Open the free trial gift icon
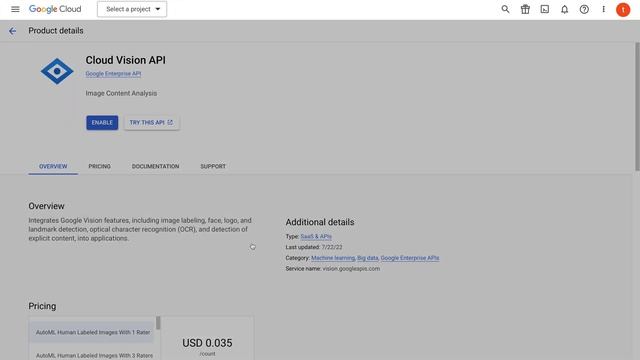 coord(525,9)
